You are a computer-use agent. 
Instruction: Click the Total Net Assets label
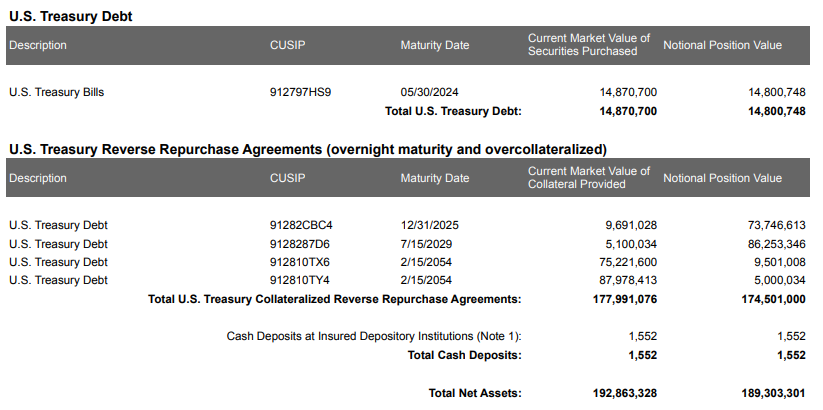coord(475,393)
